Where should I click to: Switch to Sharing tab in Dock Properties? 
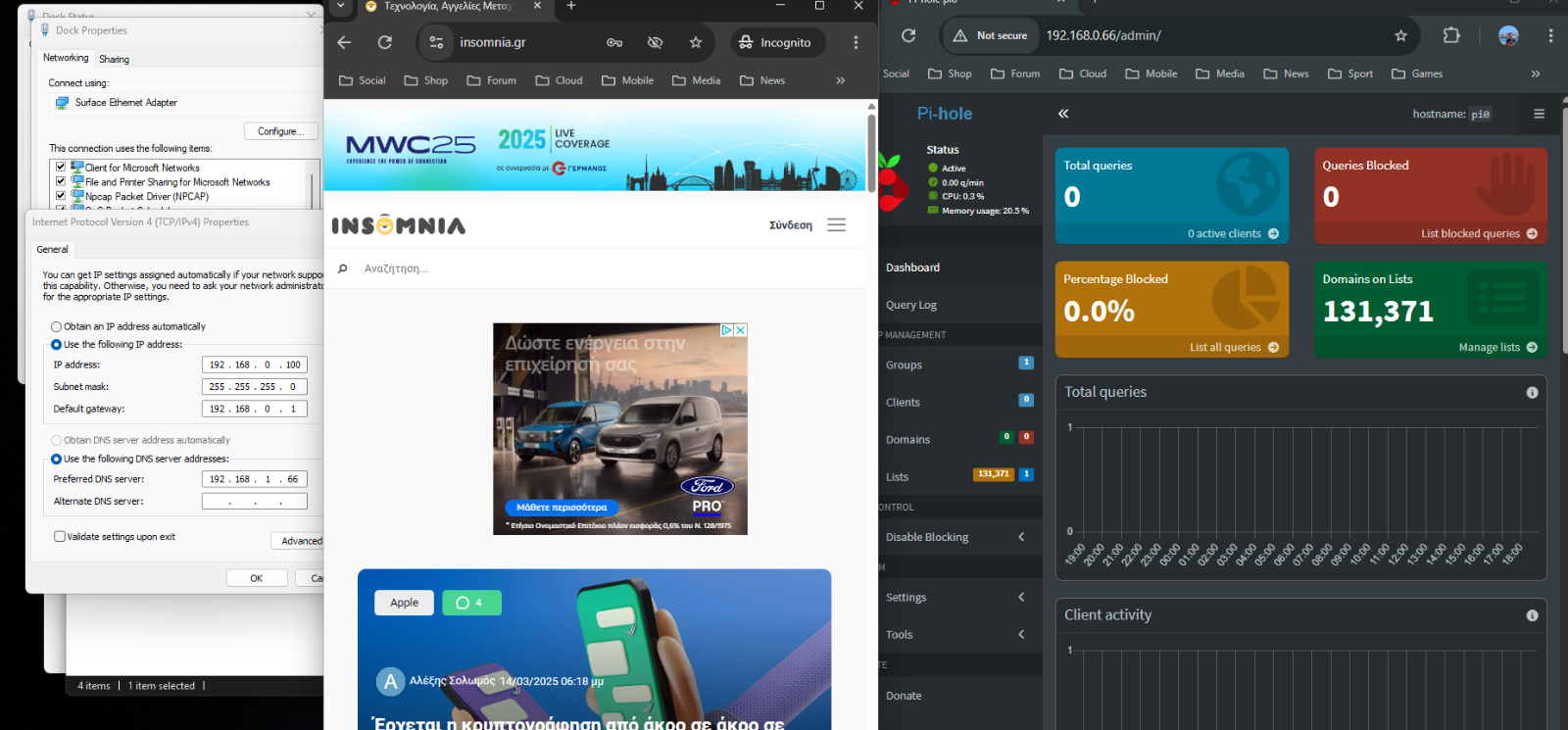(x=114, y=59)
